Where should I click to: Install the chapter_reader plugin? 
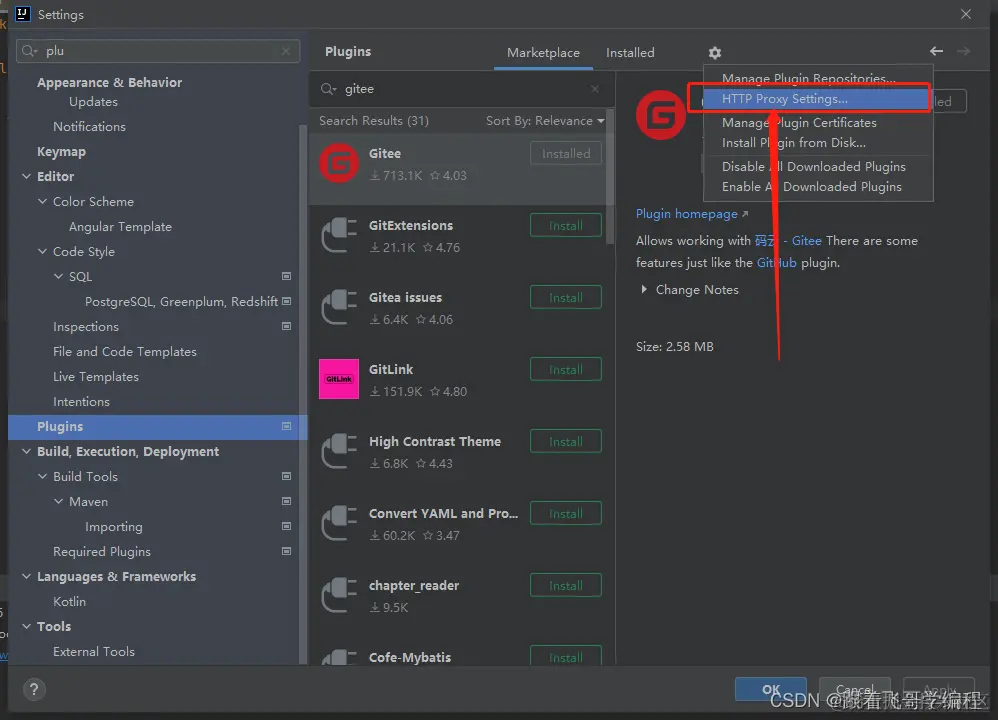coord(566,585)
